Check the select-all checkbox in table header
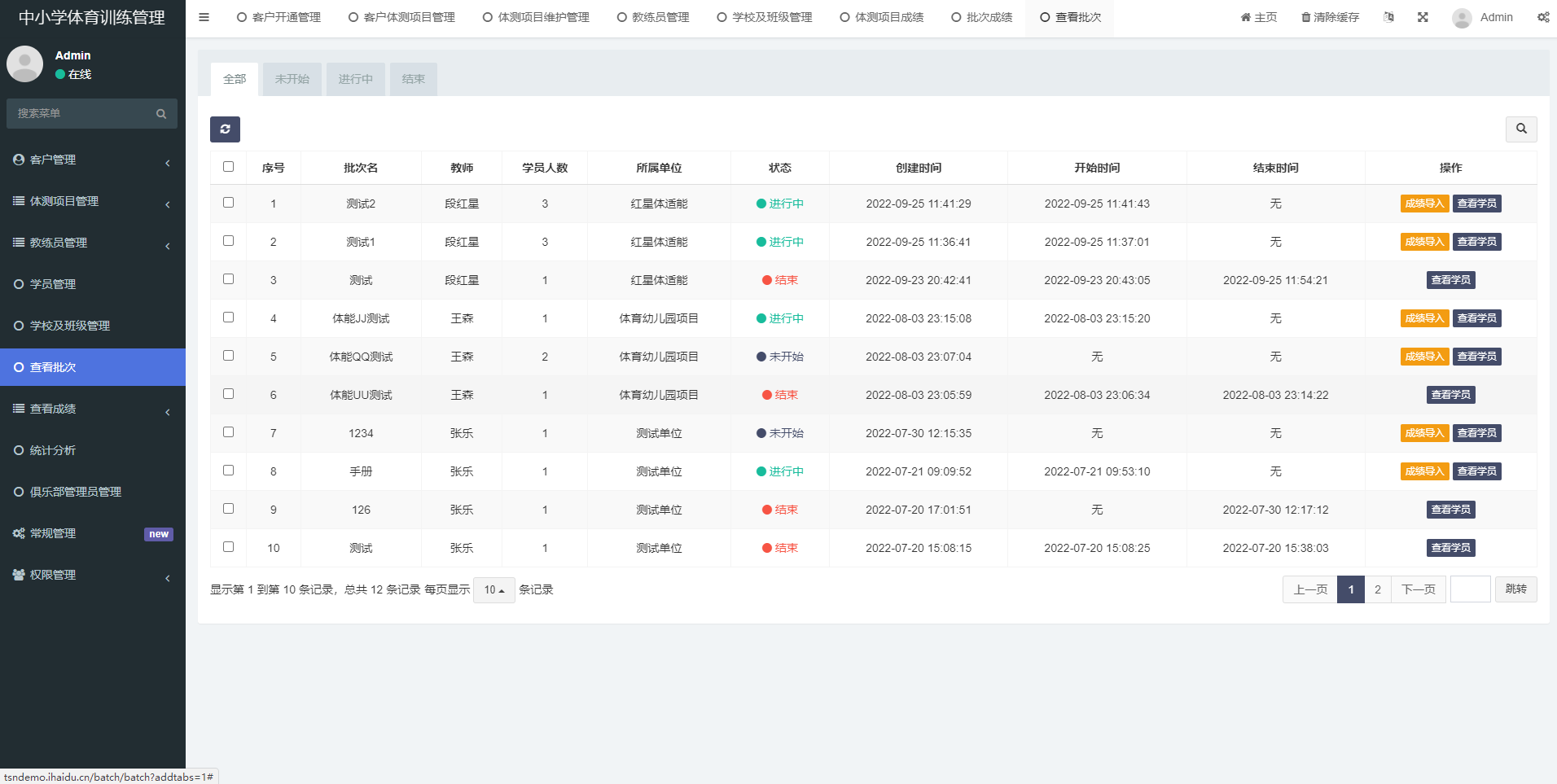The height and width of the screenshot is (784, 1557). [x=228, y=167]
